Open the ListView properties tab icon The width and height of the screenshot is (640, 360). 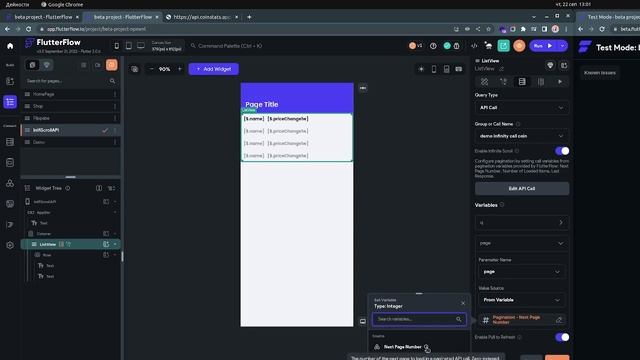point(484,82)
